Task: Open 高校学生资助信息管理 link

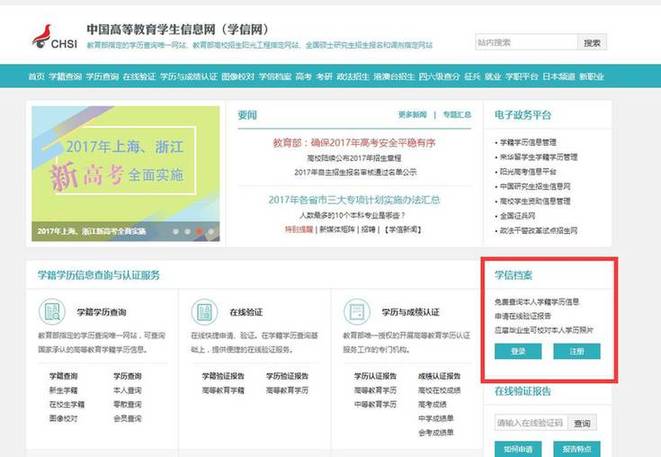Action: [x=535, y=201]
